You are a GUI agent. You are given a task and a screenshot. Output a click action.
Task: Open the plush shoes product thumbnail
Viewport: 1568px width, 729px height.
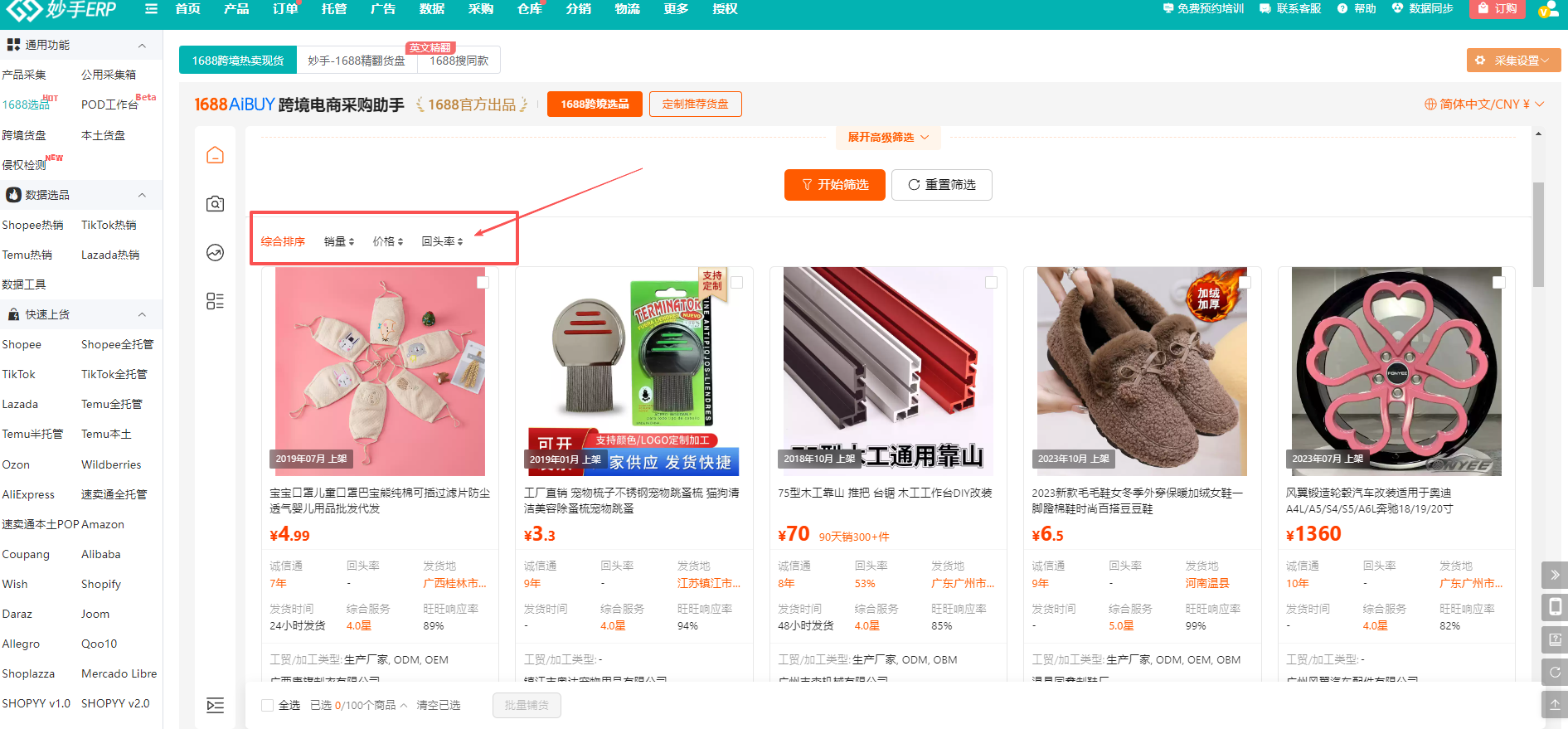coord(1142,371)
